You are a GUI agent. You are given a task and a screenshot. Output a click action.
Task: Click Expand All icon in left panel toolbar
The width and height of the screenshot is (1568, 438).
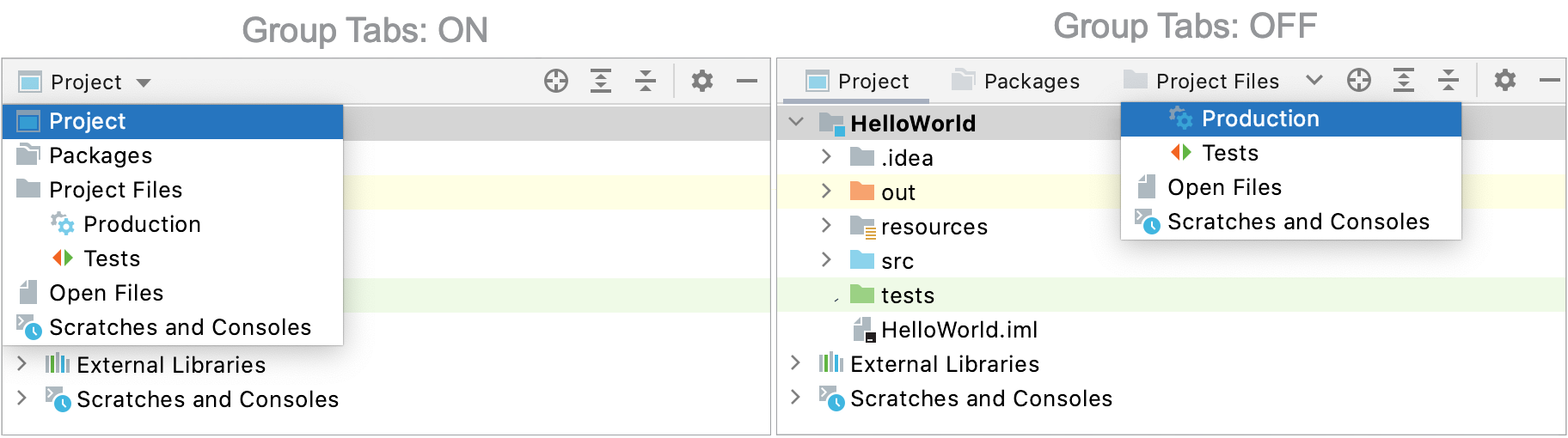pos(601,82)
